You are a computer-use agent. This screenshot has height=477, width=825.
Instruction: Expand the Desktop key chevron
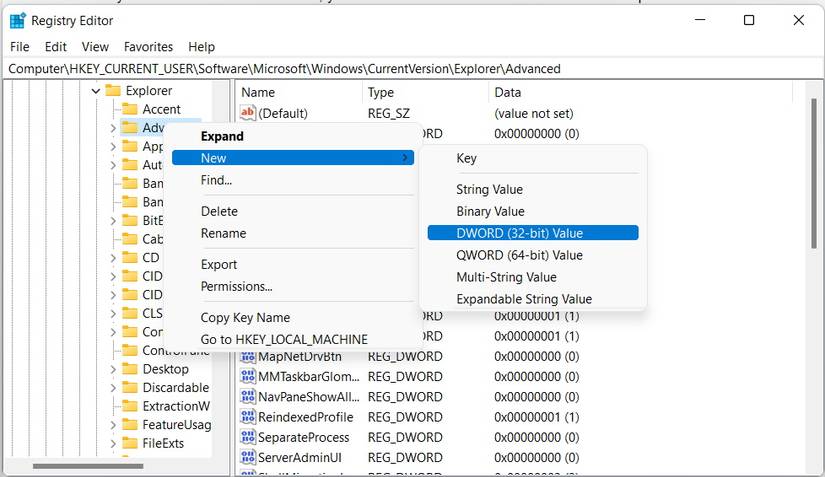coord(113,369)
